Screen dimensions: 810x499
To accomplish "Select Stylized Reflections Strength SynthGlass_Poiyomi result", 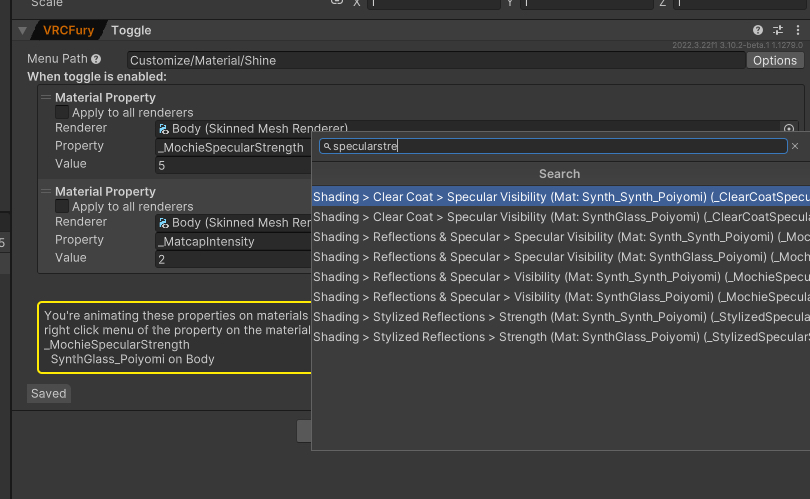I will coord(560,337).
